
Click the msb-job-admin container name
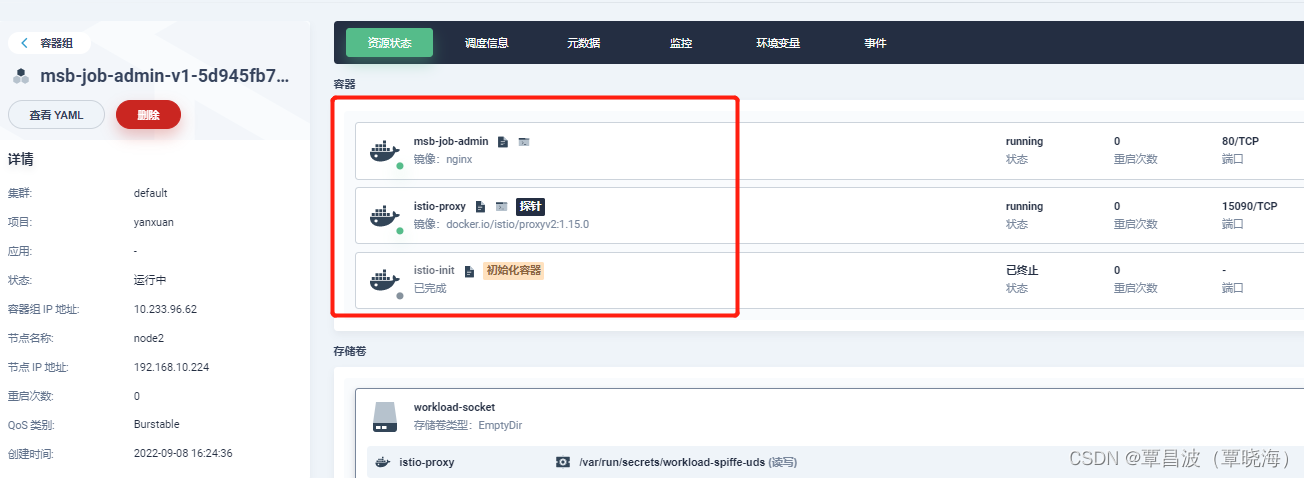point(451,142)
